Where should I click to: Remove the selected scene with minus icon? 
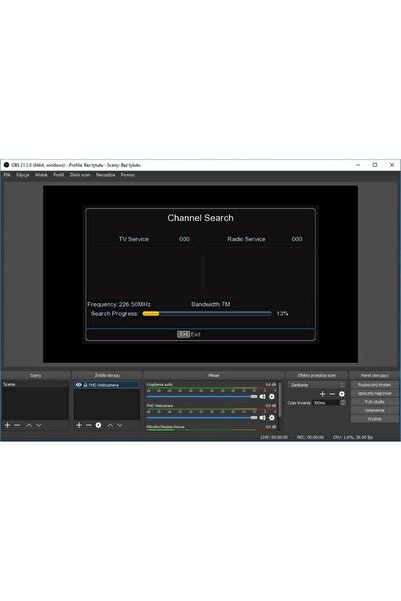[17, 425]
